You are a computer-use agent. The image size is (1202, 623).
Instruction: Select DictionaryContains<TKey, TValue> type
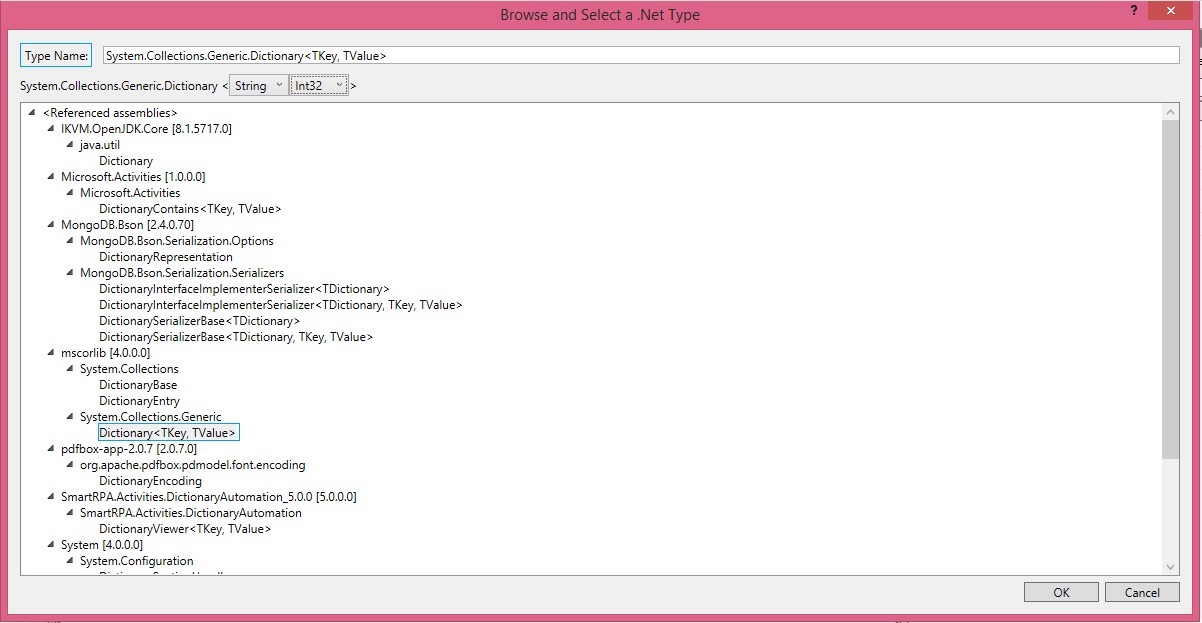190,209
